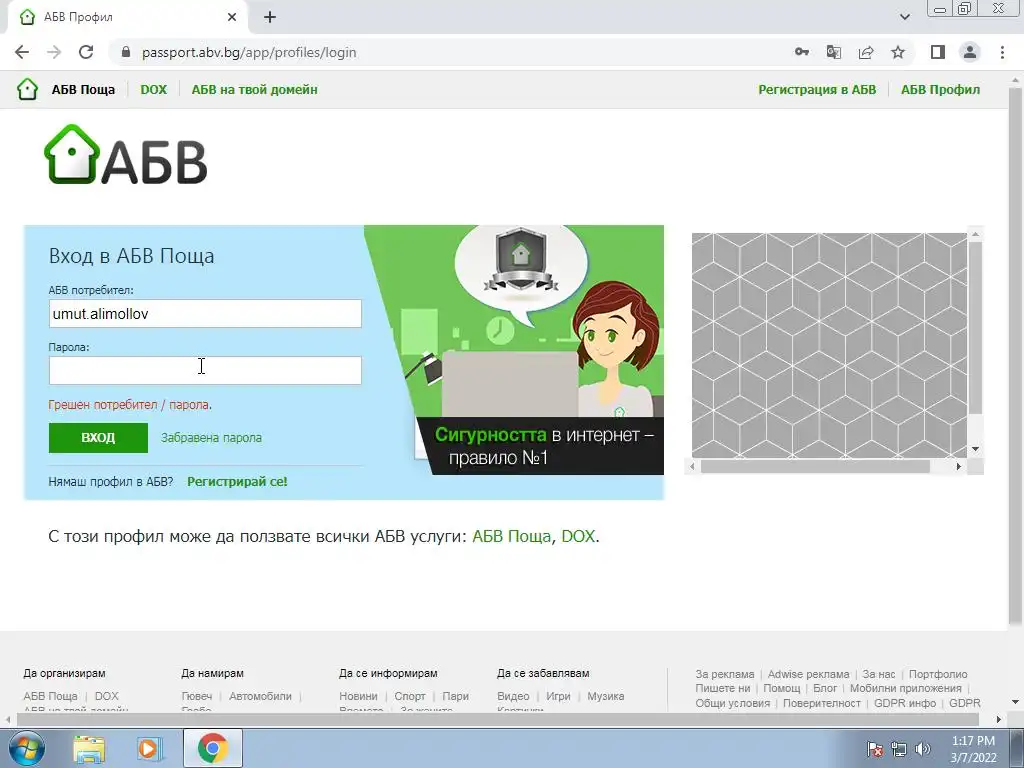Image resolution: width=1024 pixels, height=768 pixels.
Task: Open АБВ на твой домейн link
Action: 255,89
